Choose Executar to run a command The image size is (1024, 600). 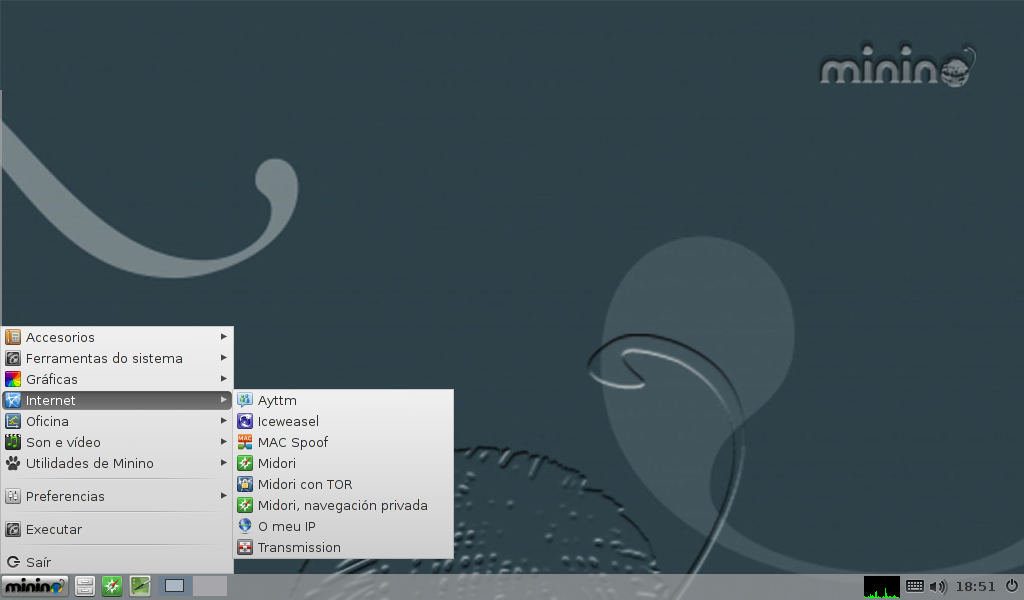point(118,529)
